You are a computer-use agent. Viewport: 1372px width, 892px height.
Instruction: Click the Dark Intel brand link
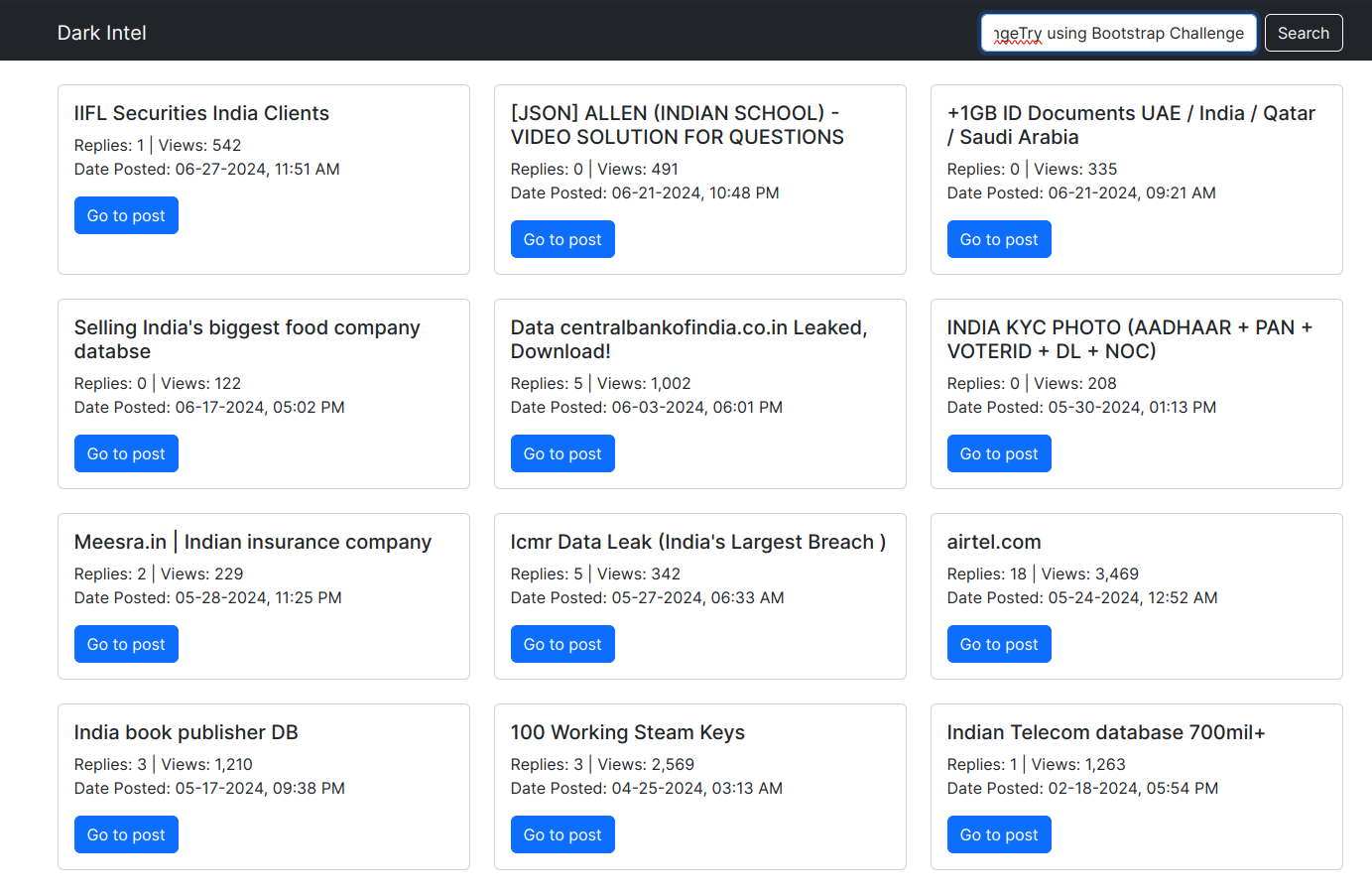[x=101, y=33]
